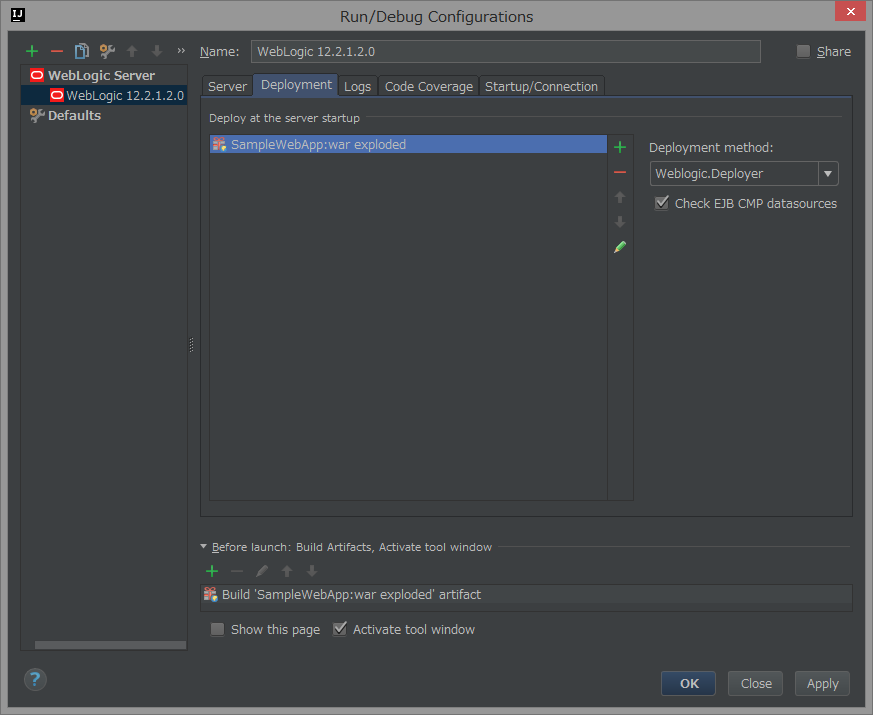Show more toolbar actions chevron
Viewport: 873px width, 715px height.
[181, 51]
